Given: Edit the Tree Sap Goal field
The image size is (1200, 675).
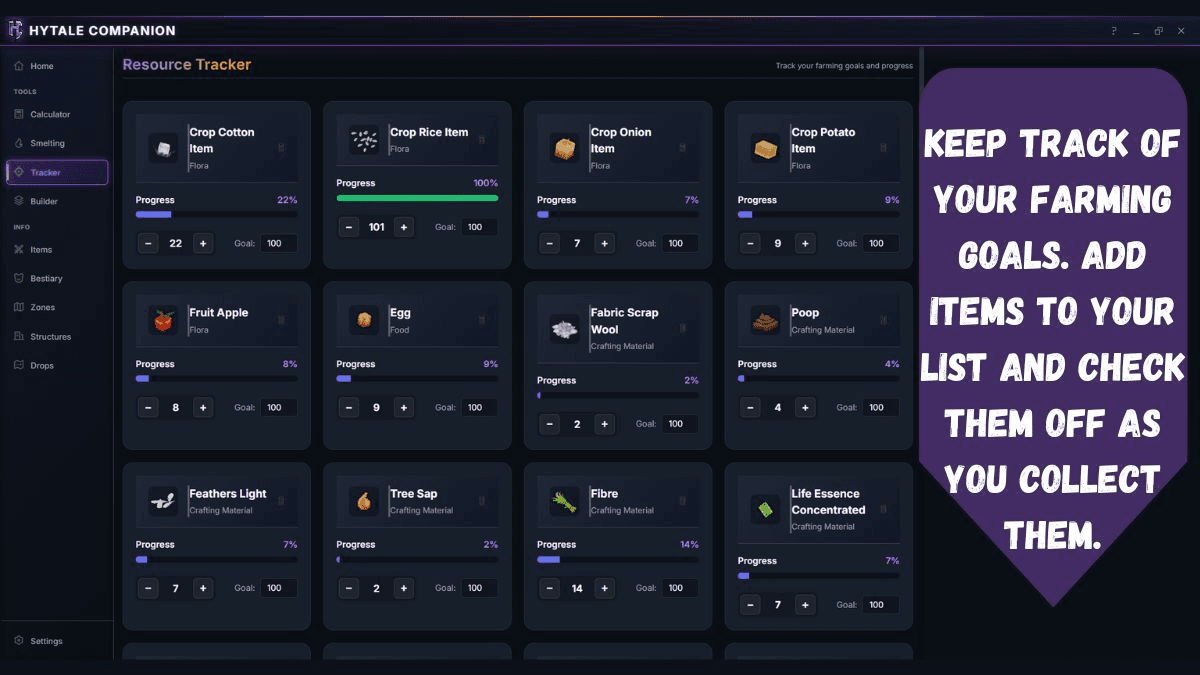Looking at the screenshot, I should (x=480, y=588).
